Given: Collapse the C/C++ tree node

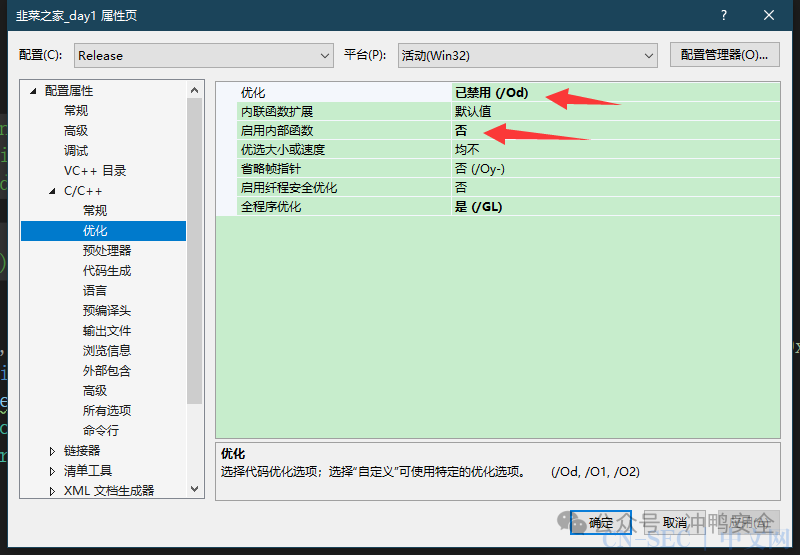Looking at the screenshot, I should pos(53,191).
